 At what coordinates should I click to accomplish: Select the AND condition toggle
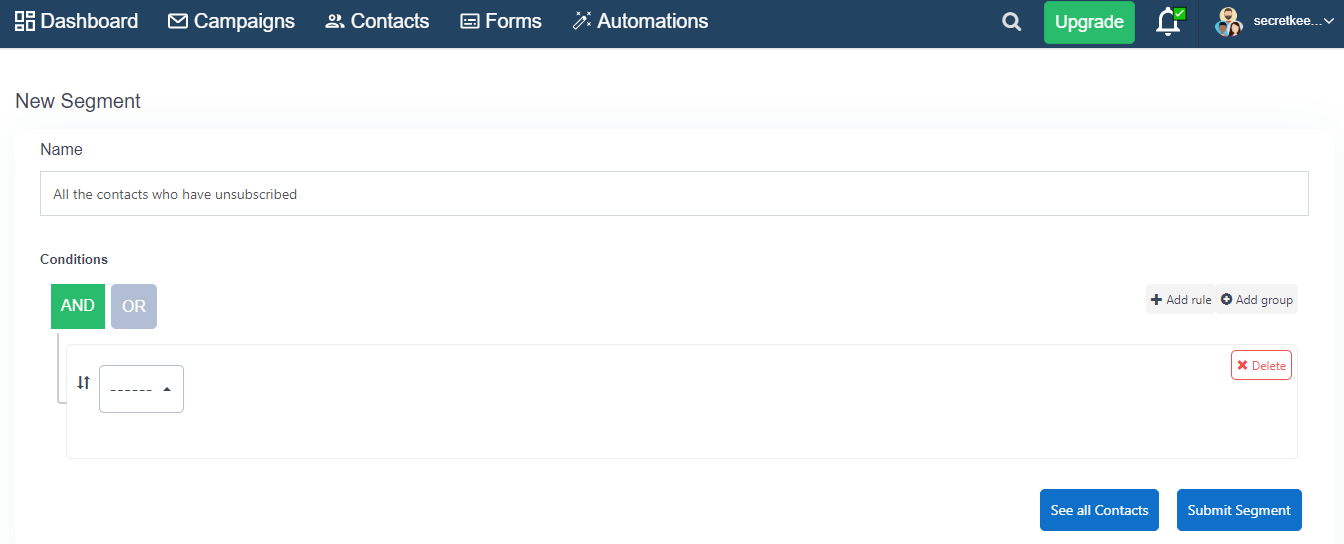coord(78,306)
